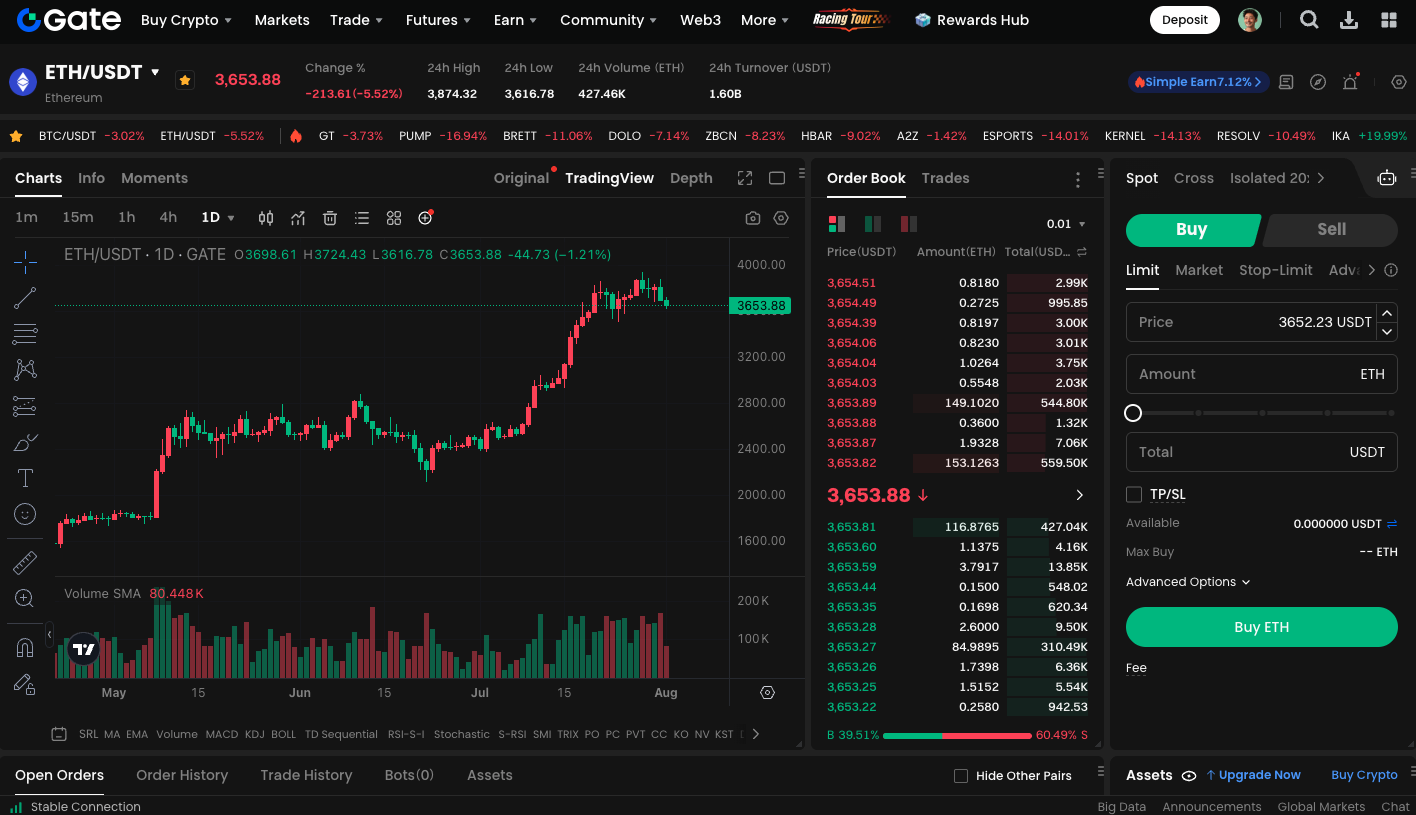Image resolution: width=1416 pixels, height=815 pixels.
Task: Show only bids green order book view
Action: pos(873,224)
